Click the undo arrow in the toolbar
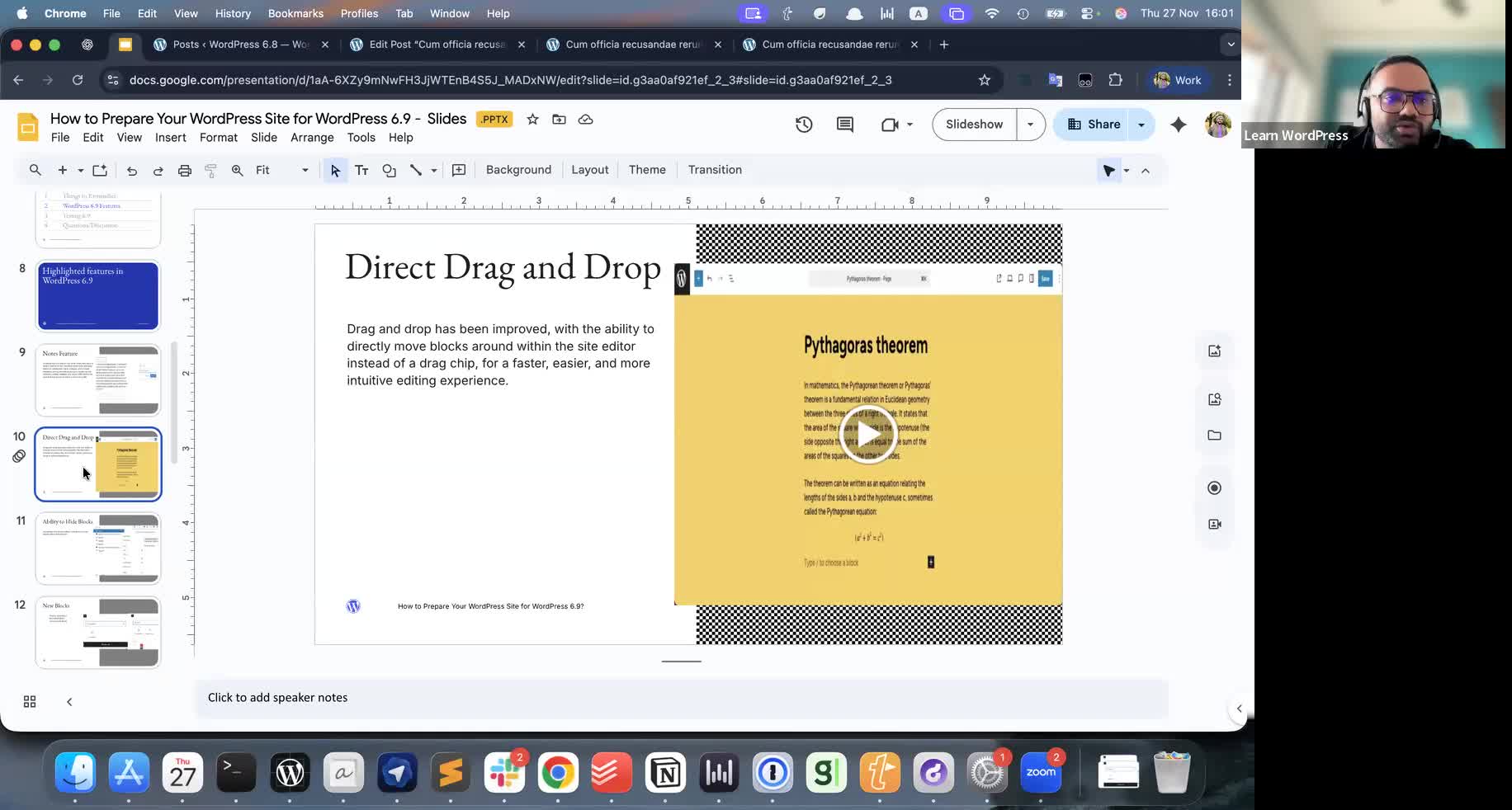1512x810 pixels. pyautogui.click(x=131, y=171)
